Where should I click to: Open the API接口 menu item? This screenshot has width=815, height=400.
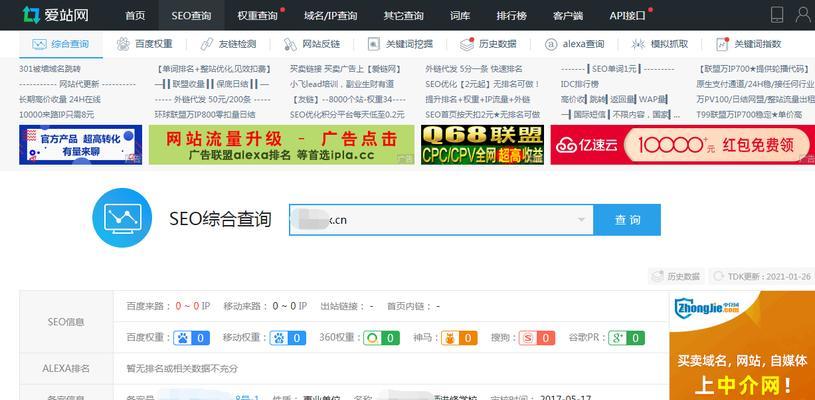(628, 16)
